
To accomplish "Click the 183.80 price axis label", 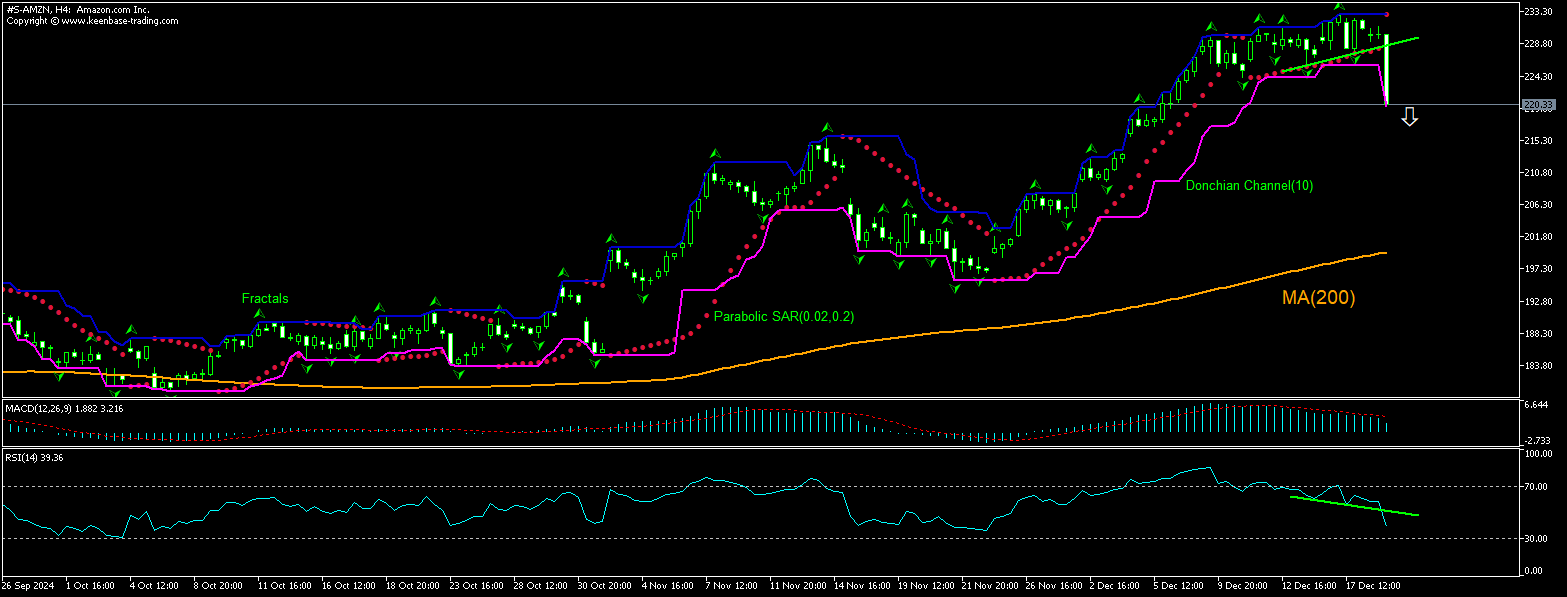I will [x=1536, y=366].
